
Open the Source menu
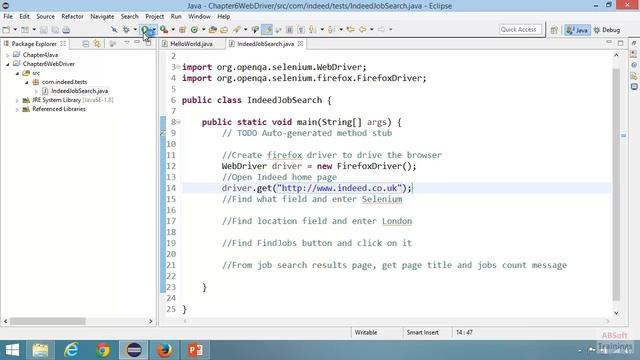coord(45,16)
